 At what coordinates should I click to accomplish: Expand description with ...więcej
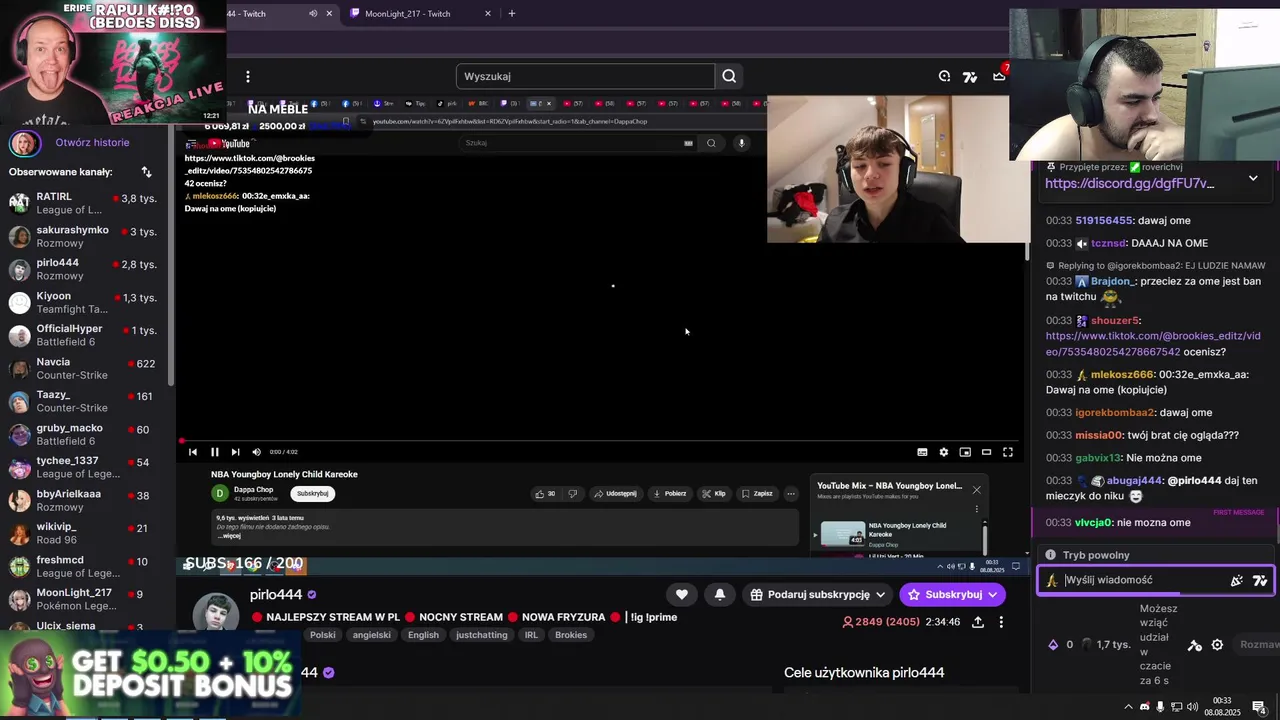229,536
